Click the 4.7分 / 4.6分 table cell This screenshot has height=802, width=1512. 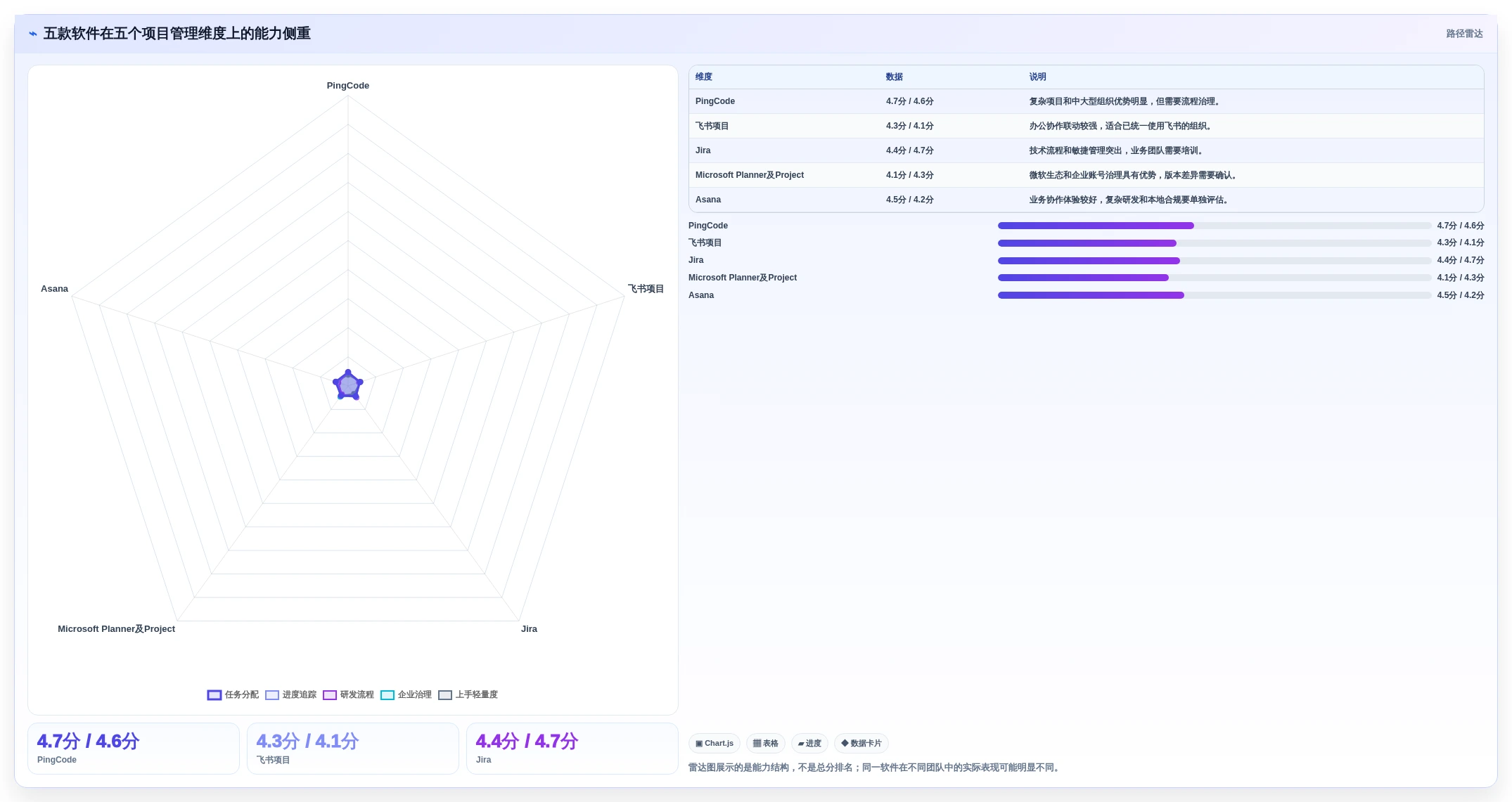910,101
